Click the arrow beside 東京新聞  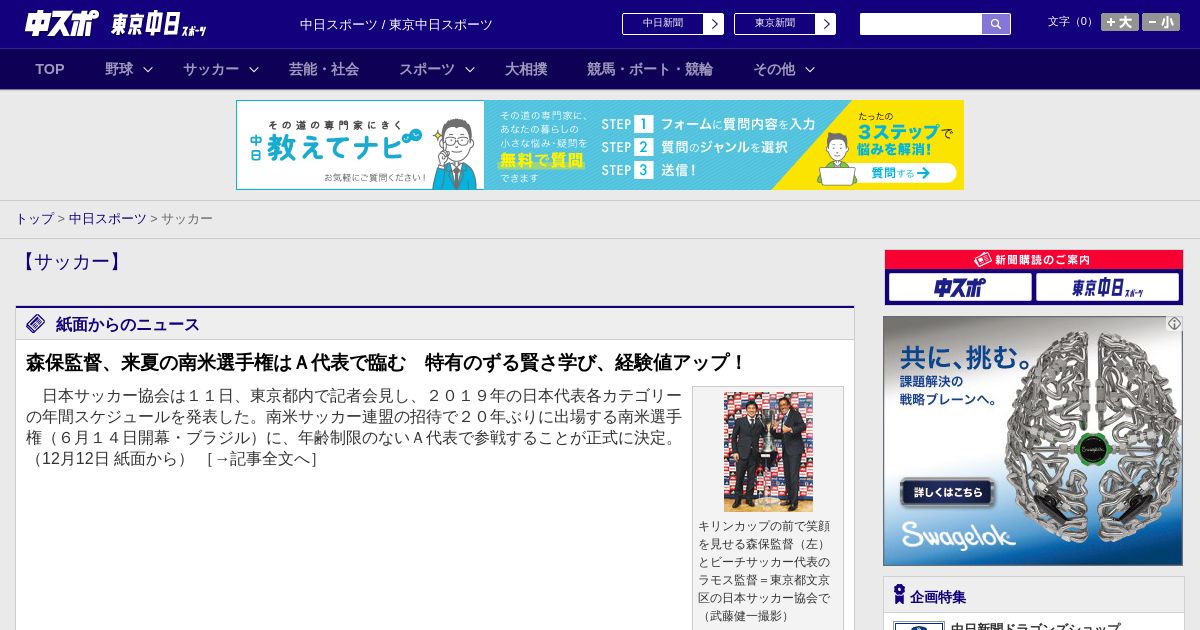coord(826,24)
